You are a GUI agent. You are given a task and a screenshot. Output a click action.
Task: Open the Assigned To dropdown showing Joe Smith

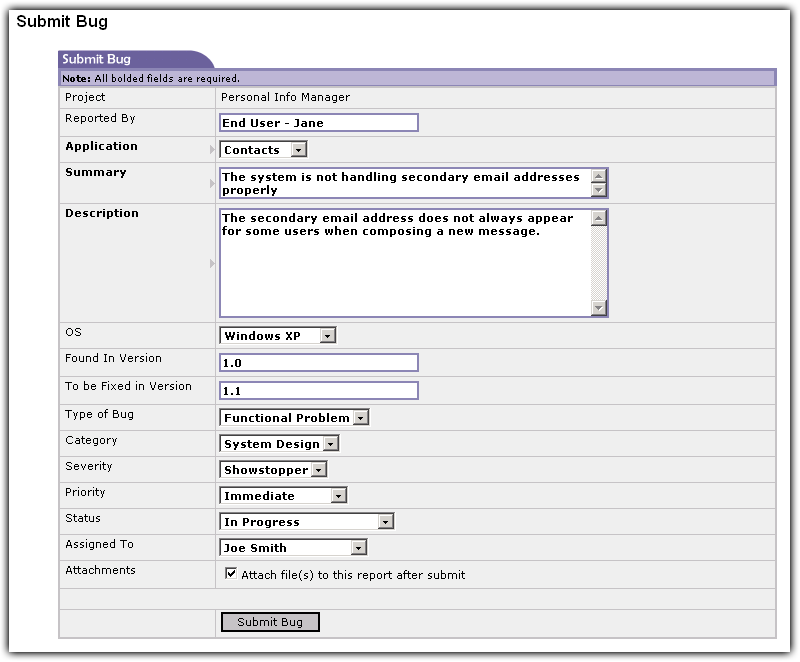coord(358,548)
